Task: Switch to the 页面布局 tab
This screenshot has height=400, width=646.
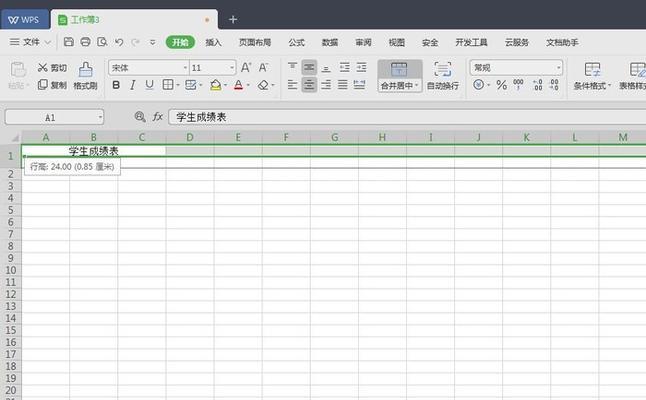Action: 255,42
